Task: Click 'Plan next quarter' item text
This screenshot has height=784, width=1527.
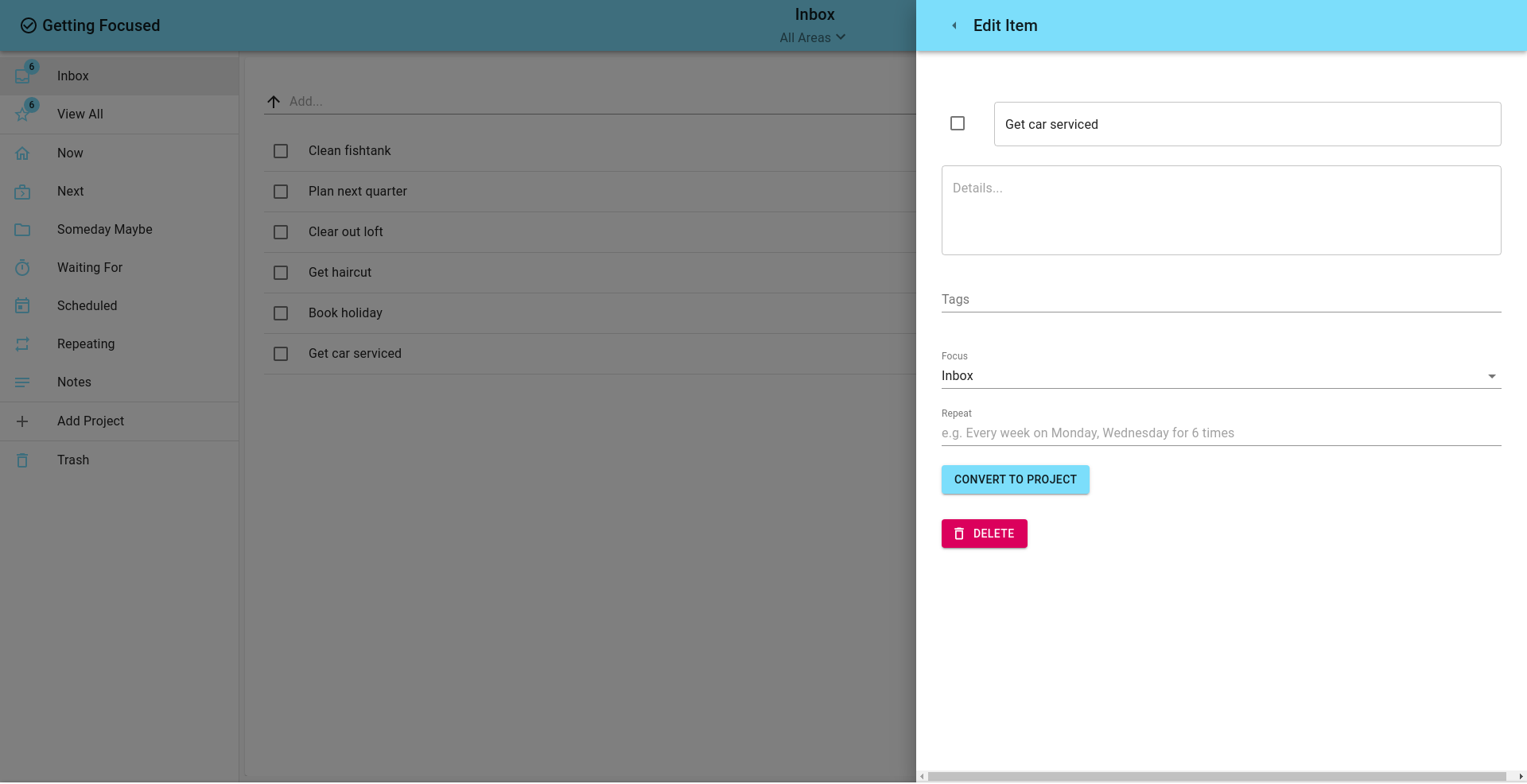Action: (x=358, y=192)
